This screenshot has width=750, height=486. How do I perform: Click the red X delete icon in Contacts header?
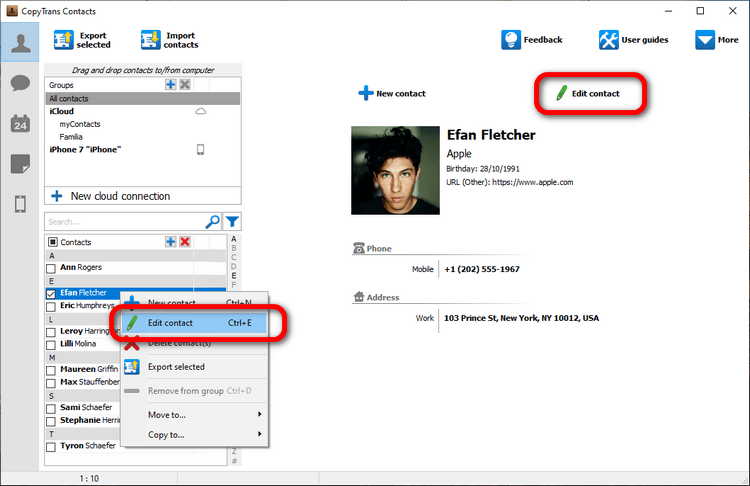coord(184,242)
